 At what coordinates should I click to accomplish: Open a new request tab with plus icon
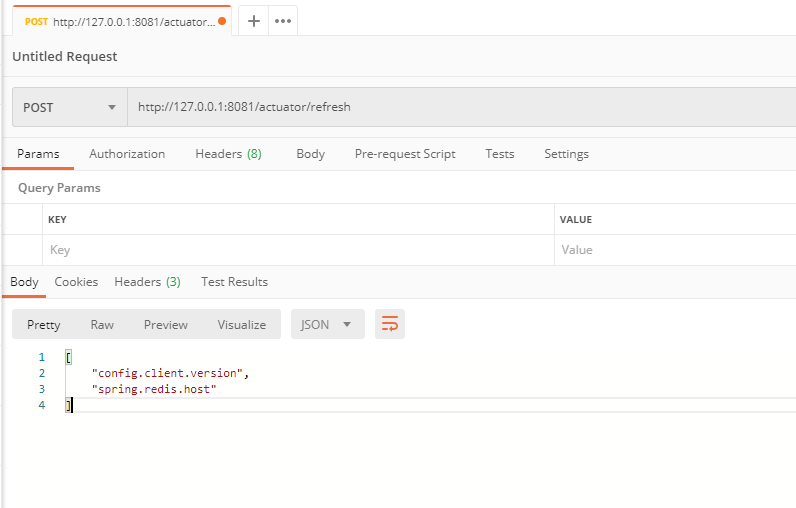pos(254,21)
